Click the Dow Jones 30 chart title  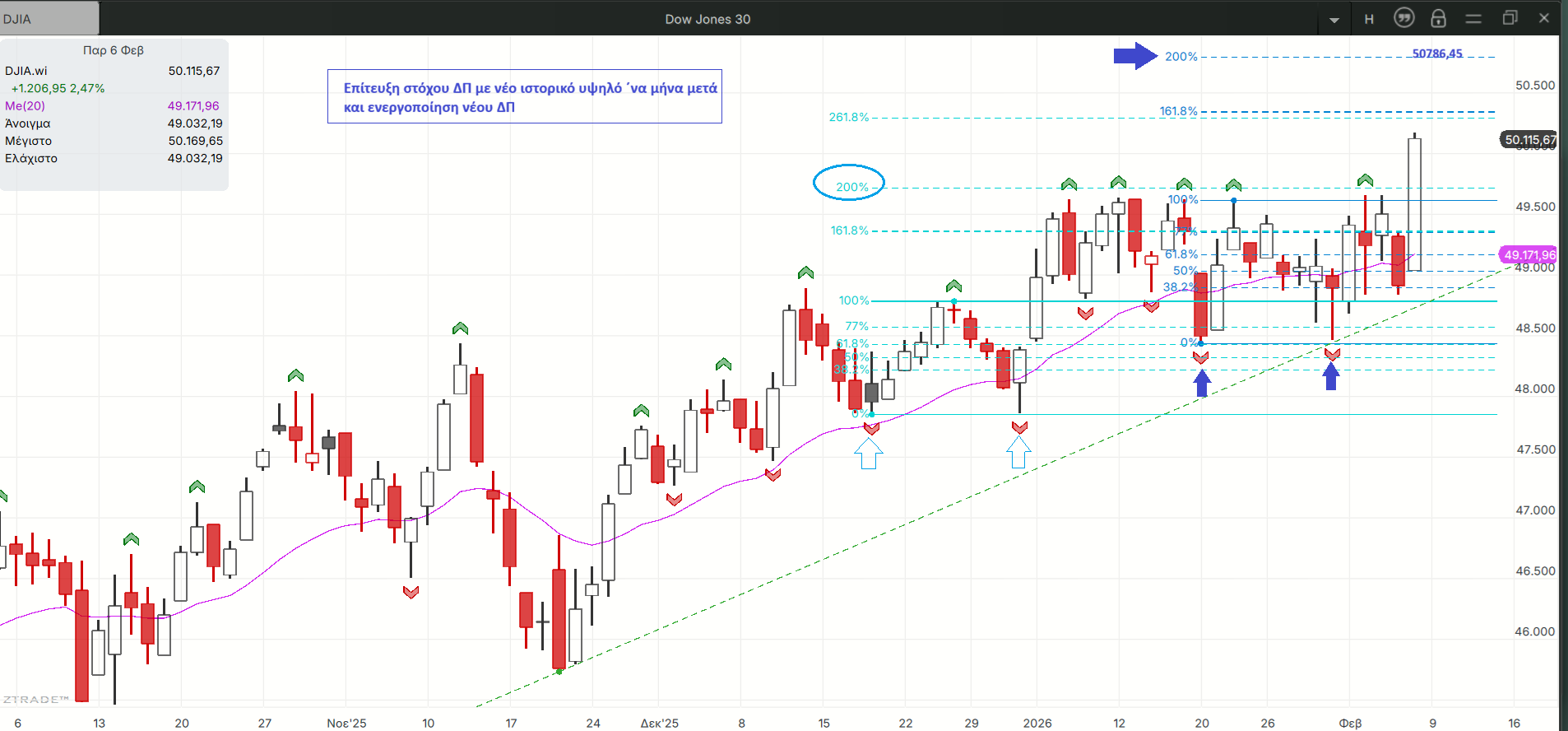pyautogui.click(x=707, y=19)
